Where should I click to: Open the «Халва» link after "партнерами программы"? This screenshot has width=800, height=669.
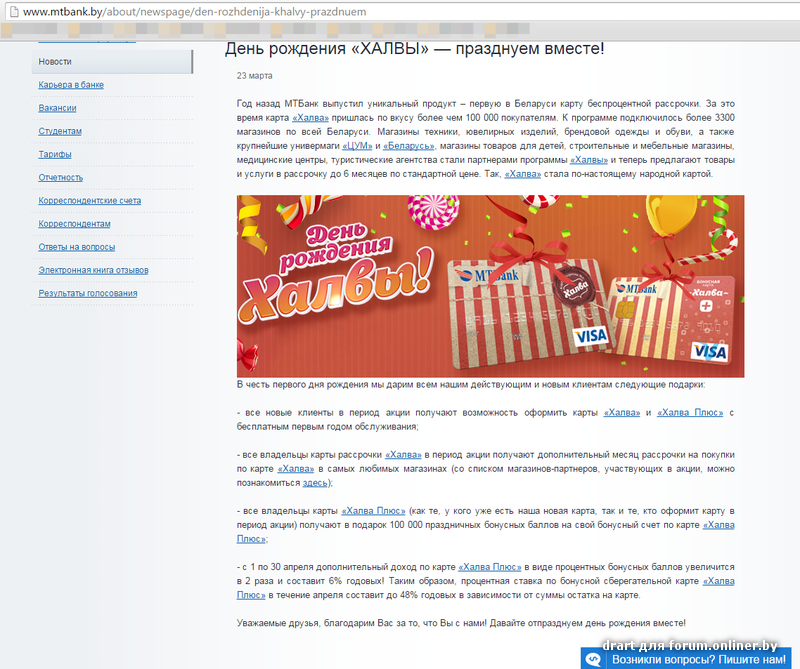pos(589,160)
